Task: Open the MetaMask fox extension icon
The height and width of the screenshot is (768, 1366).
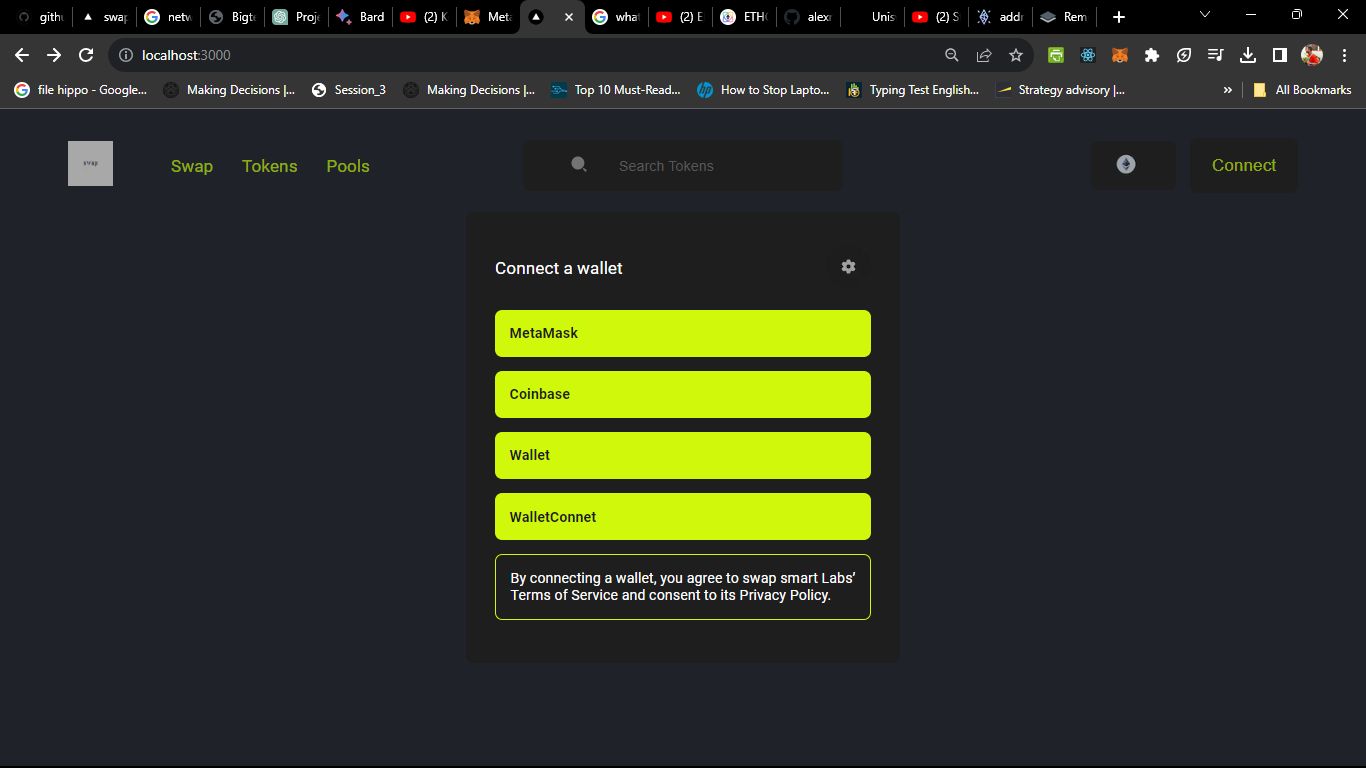Action: (1120, 55)
